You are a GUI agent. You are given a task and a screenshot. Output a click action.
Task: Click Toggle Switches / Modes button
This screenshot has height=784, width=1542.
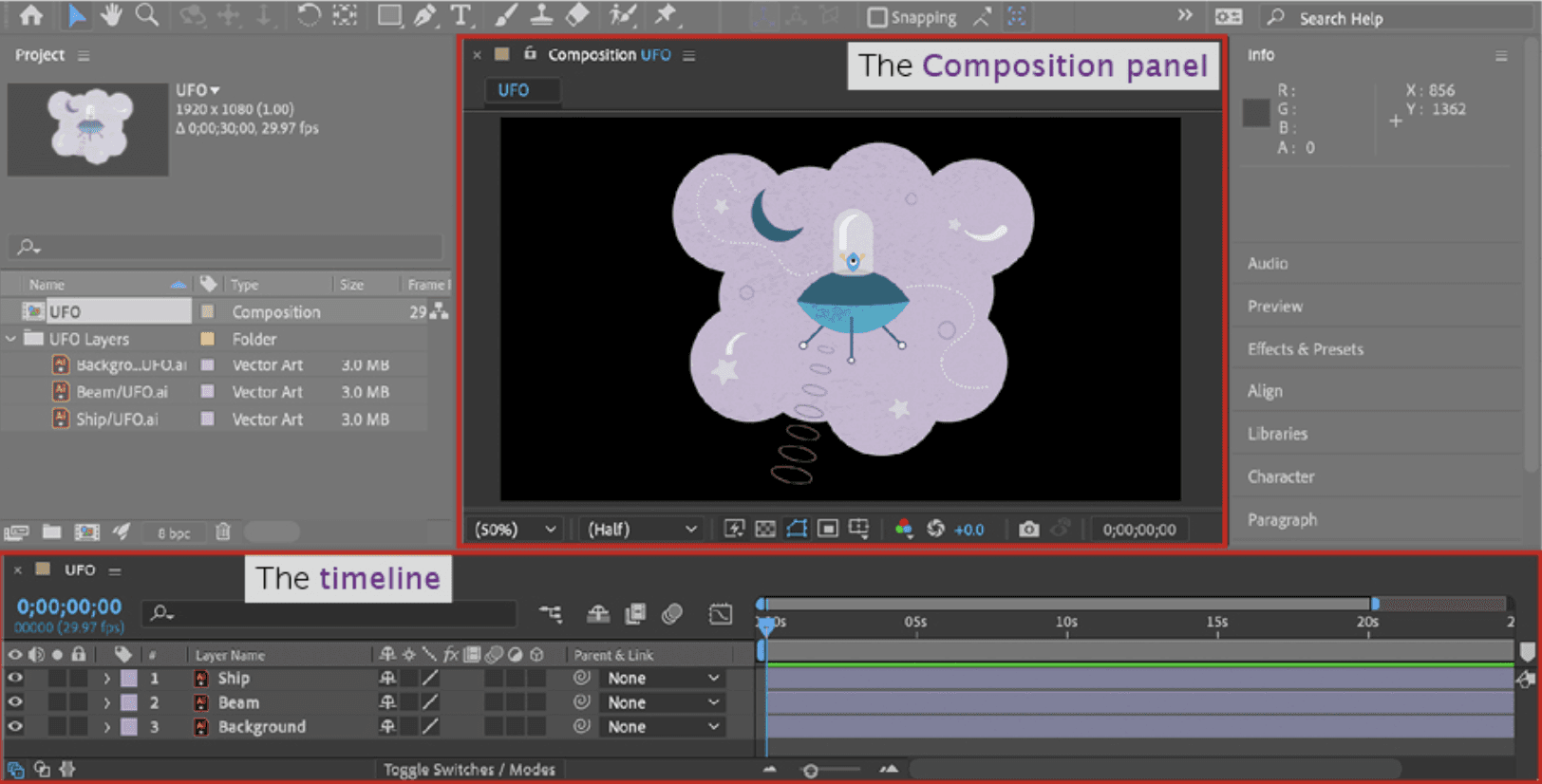469,770
